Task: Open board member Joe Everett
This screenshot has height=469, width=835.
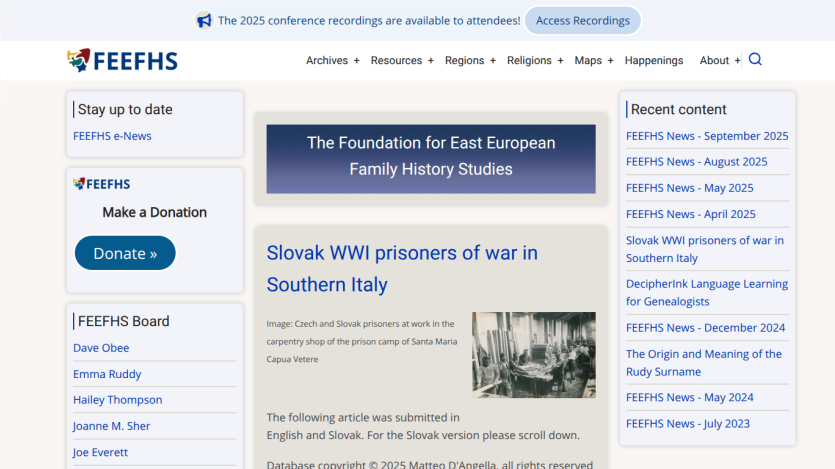Action: point(100,452)
